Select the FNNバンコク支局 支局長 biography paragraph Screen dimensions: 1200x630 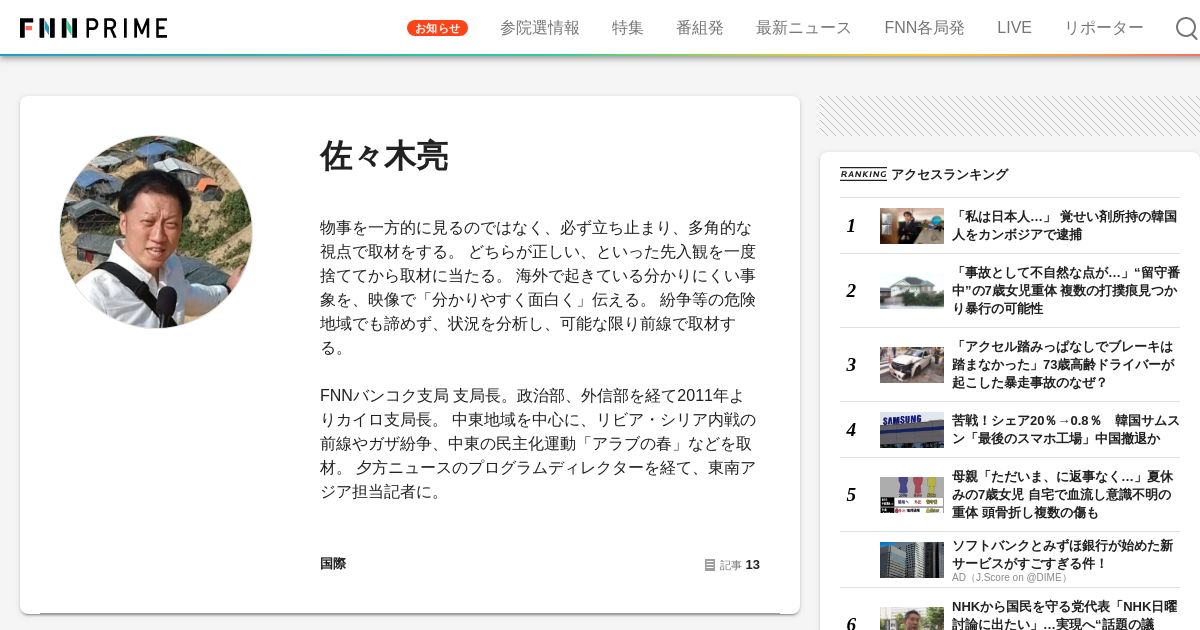pyautogui.click(x=538, y=444)
